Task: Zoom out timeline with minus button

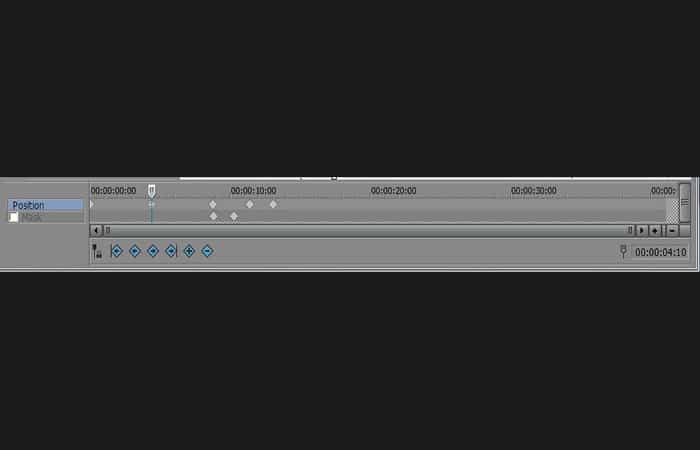Action: [x=672, y=231]
